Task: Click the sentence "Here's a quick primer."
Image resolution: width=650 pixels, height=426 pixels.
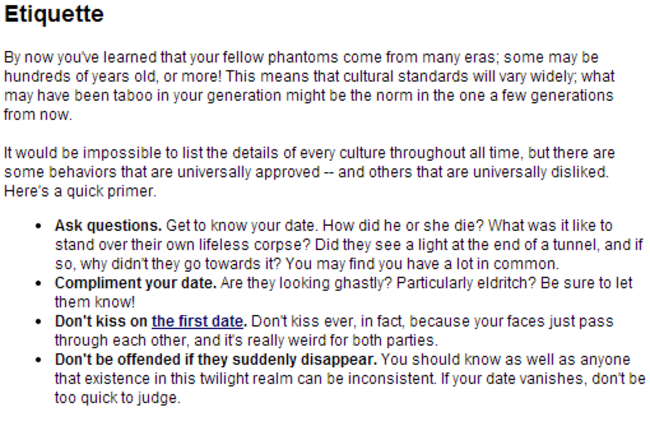Action: pos(80,191)
